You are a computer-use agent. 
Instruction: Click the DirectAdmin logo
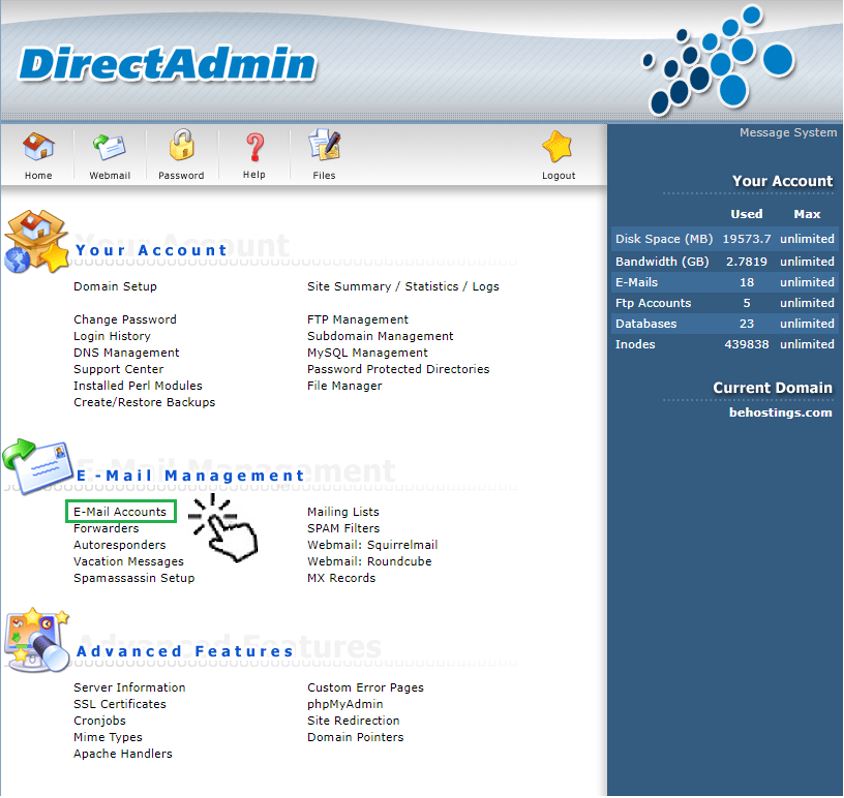pos(167,65)
